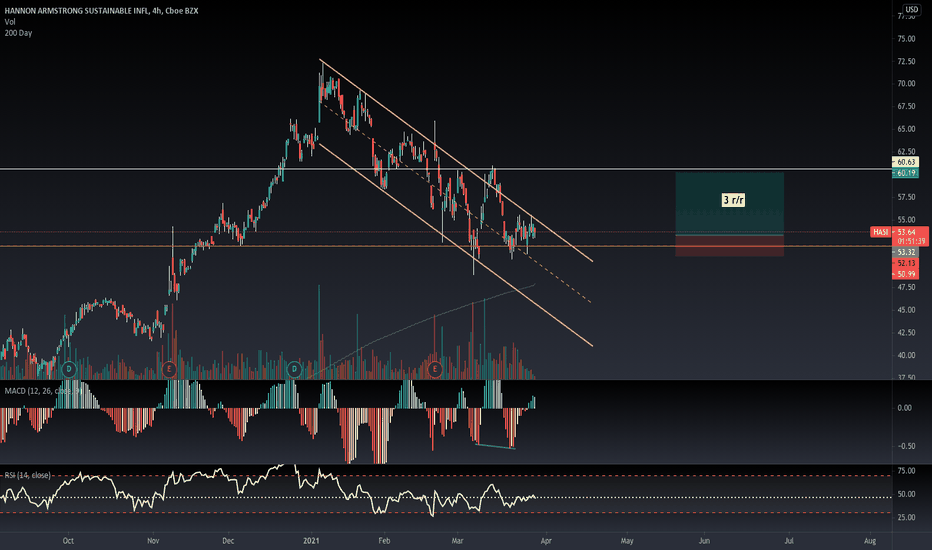Click the Nov date on time axis
The image size is (932, 550).
pyautogui.click(x=153, y=540)
